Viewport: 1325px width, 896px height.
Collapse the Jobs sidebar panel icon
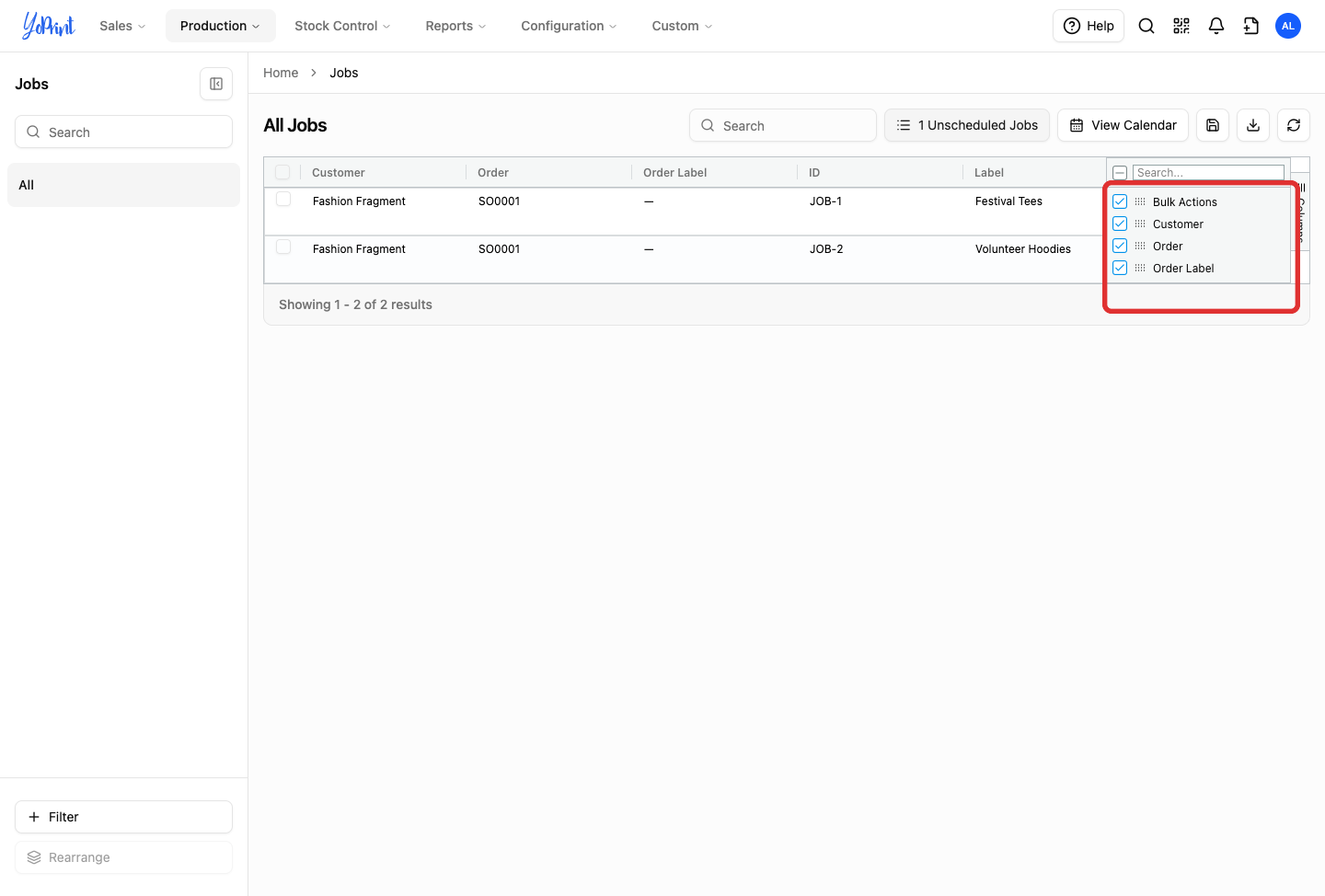pos(216,84)
